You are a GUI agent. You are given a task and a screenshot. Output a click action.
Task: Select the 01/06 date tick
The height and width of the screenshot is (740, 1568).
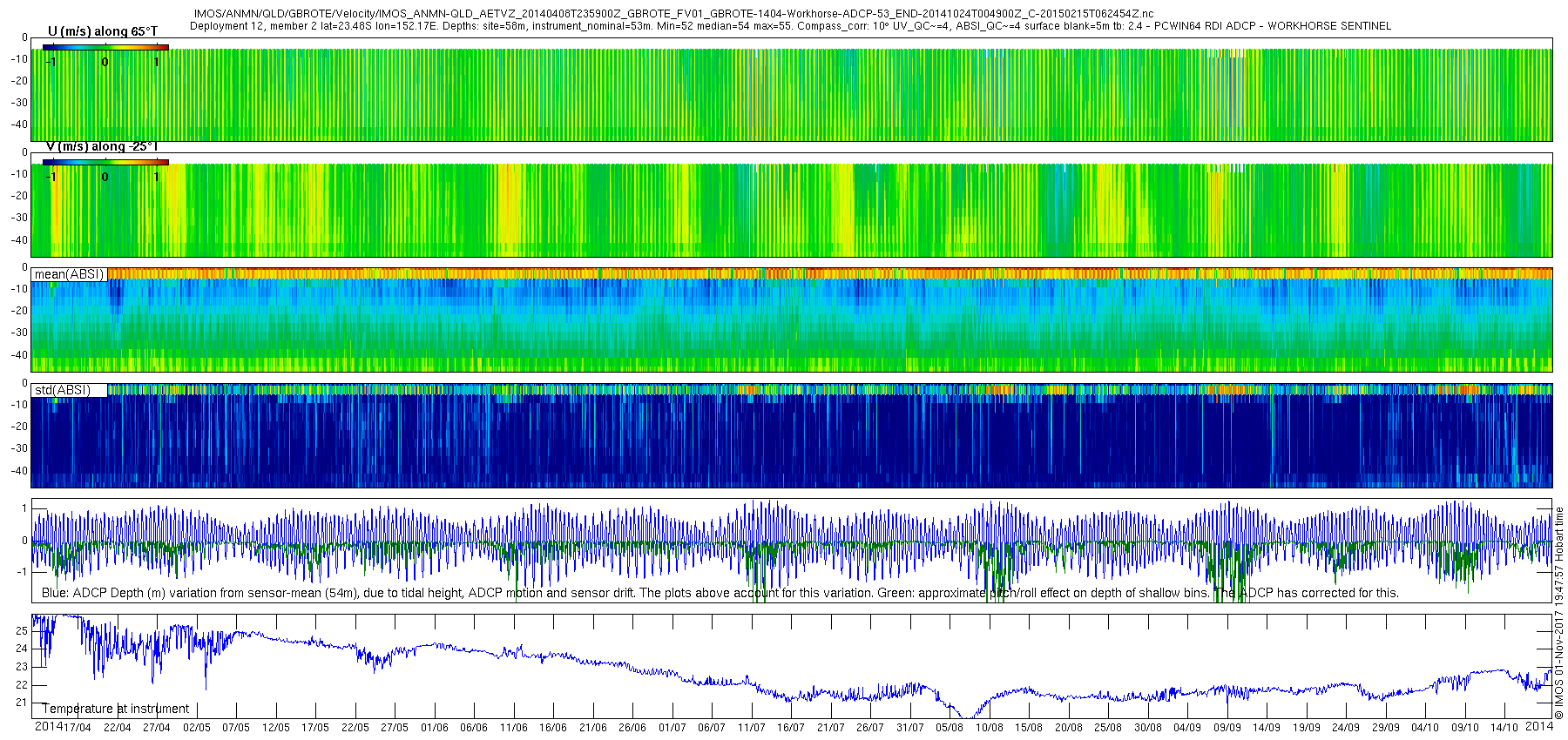click(434, 728)
